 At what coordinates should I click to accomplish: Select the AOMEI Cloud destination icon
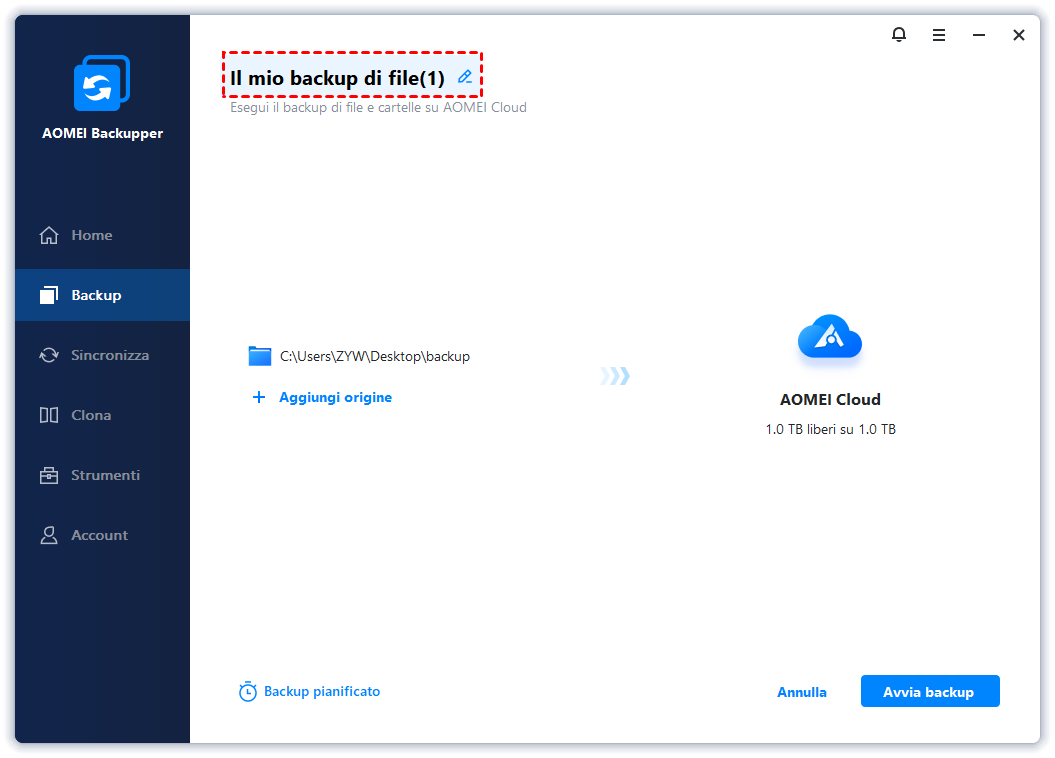(830, 336)
